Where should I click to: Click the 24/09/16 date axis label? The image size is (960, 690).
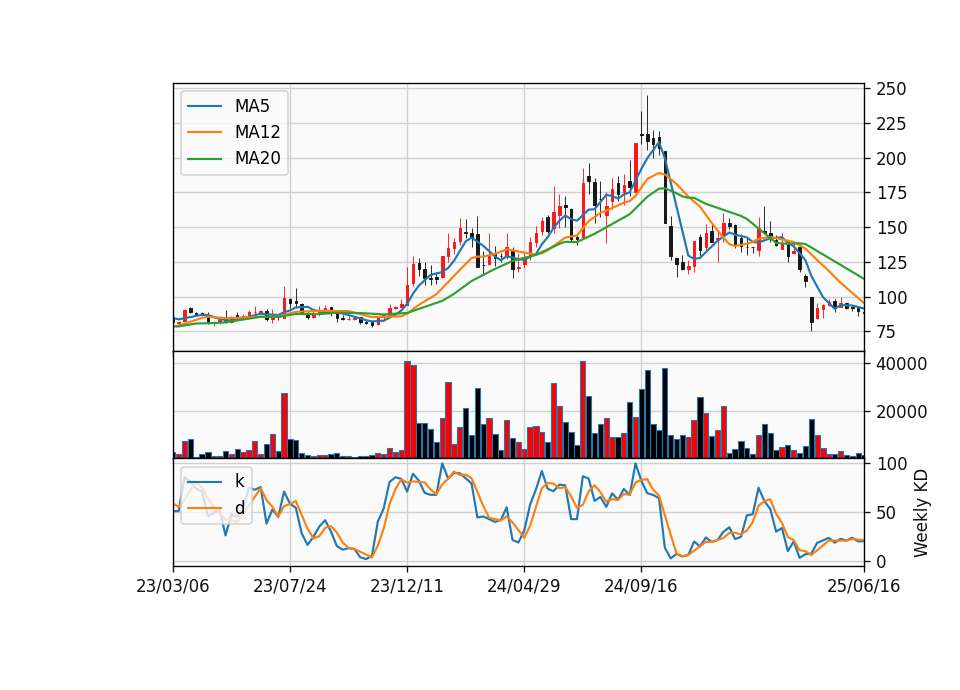click(641, 586)
